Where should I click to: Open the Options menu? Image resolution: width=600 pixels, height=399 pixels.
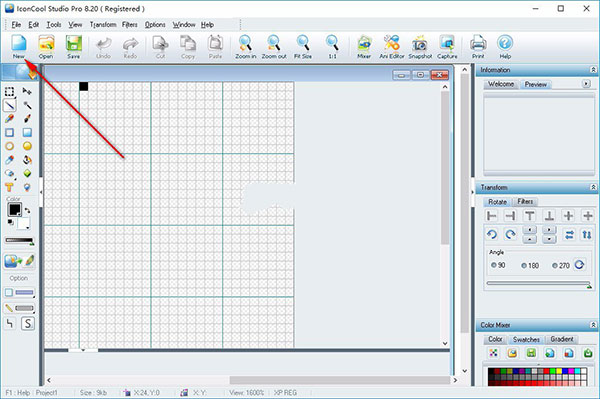point(155,25)
